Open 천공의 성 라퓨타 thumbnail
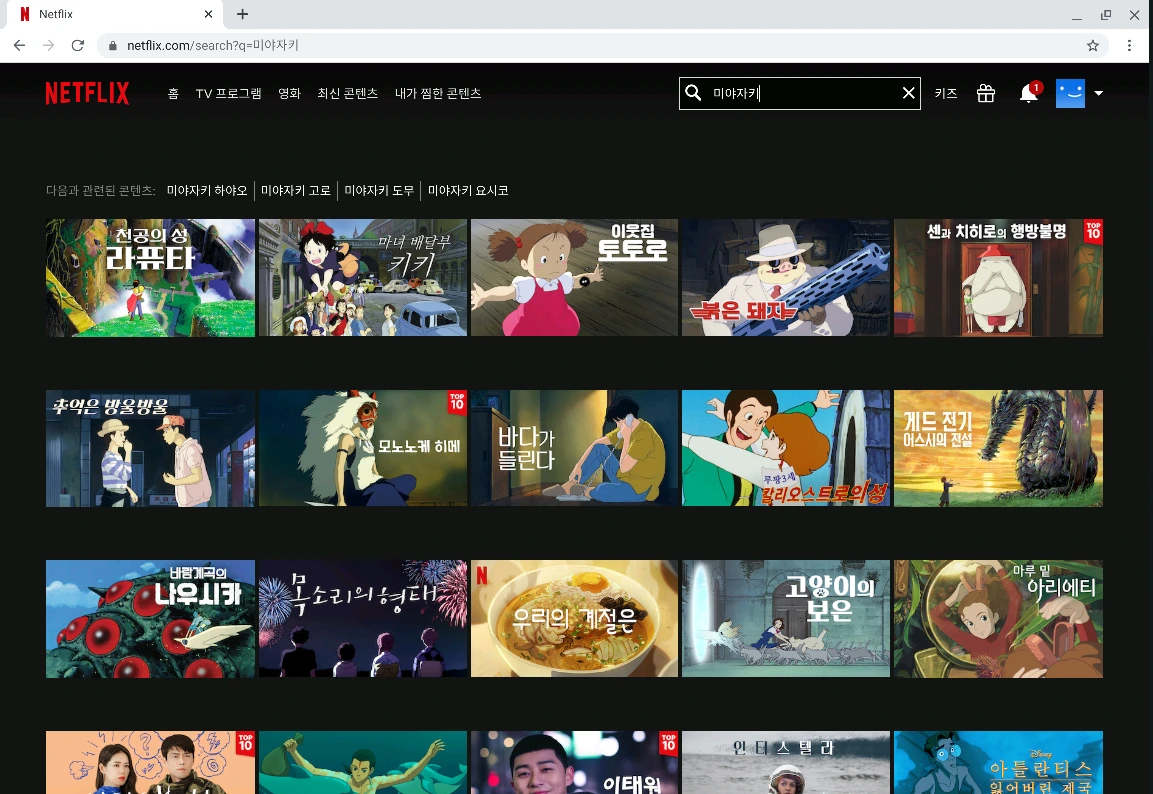This screenshot has height=794, width=1153. point(150,278)
